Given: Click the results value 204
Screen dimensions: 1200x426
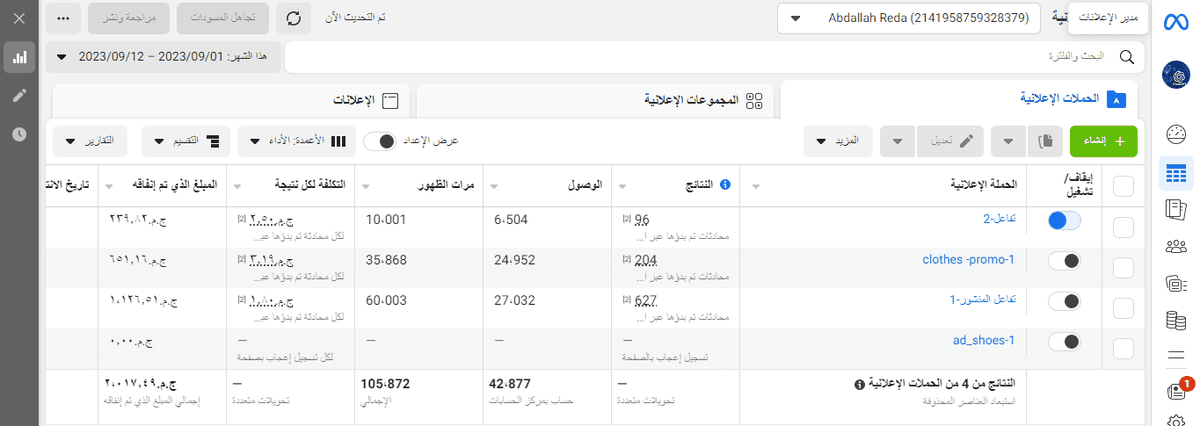Looking at the screenshot, I should (647, 260).
